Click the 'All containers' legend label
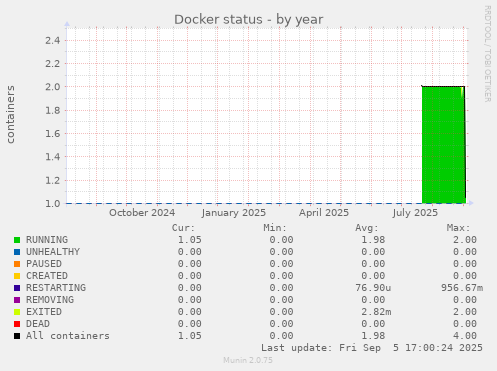497x371 pixels. tap(68, 336)
